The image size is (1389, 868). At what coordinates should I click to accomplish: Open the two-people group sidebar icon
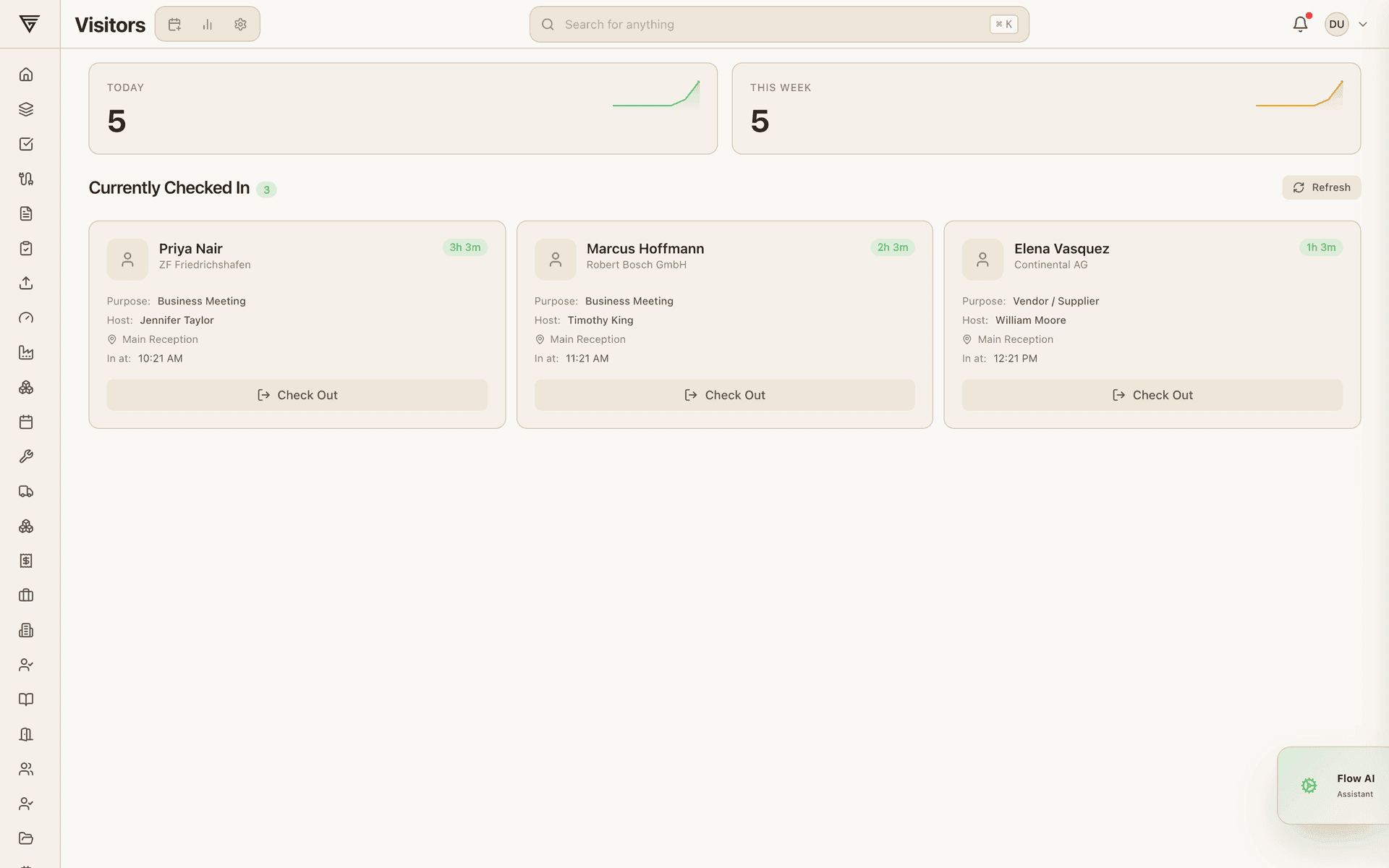pyautogui.click(x=26, y=769)
